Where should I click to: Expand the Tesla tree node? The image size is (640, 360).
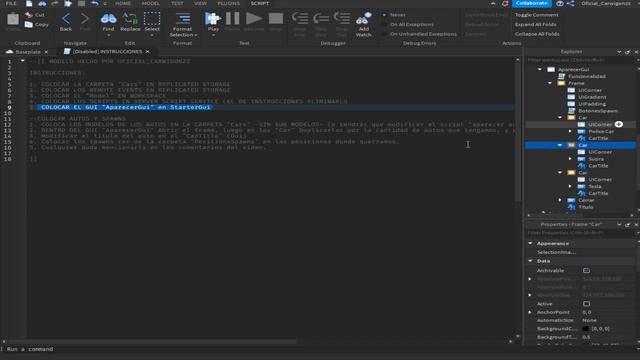tap(570, 186)
